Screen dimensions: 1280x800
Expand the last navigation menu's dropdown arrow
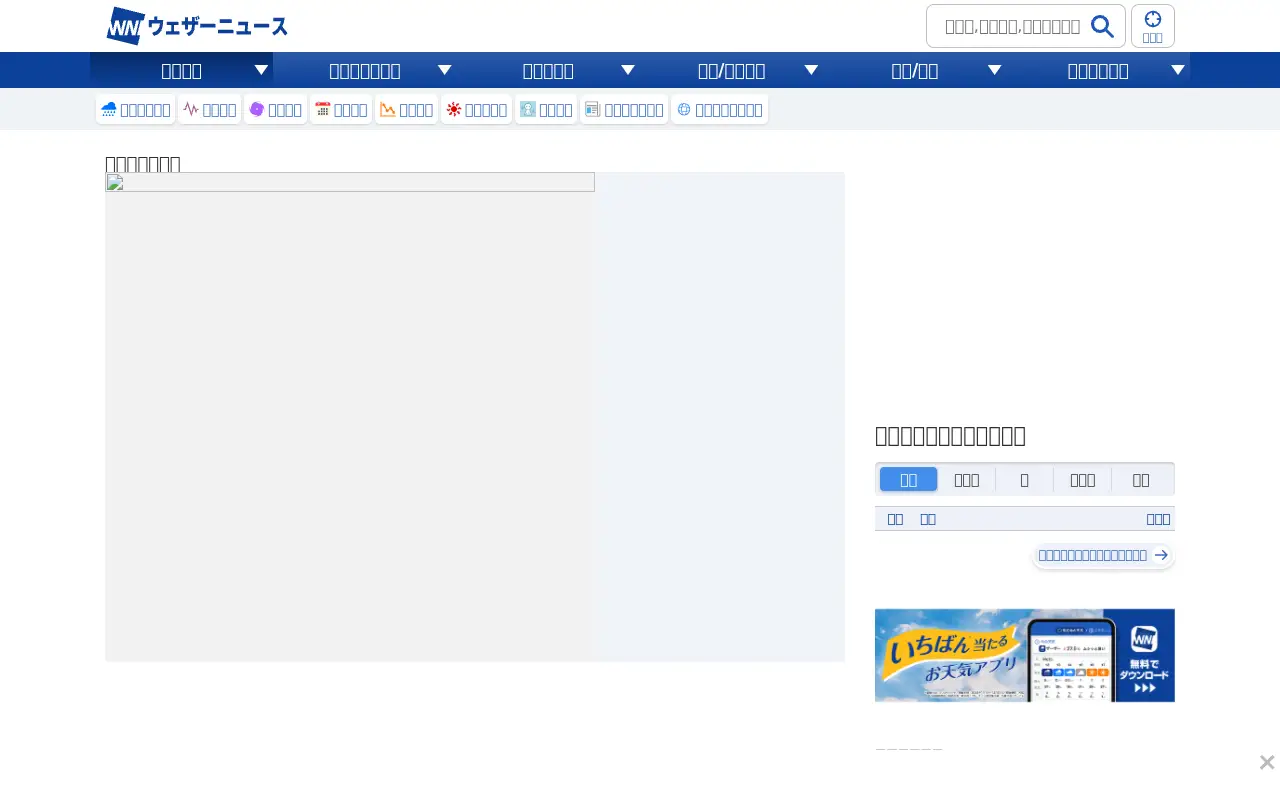point(1178,70)
